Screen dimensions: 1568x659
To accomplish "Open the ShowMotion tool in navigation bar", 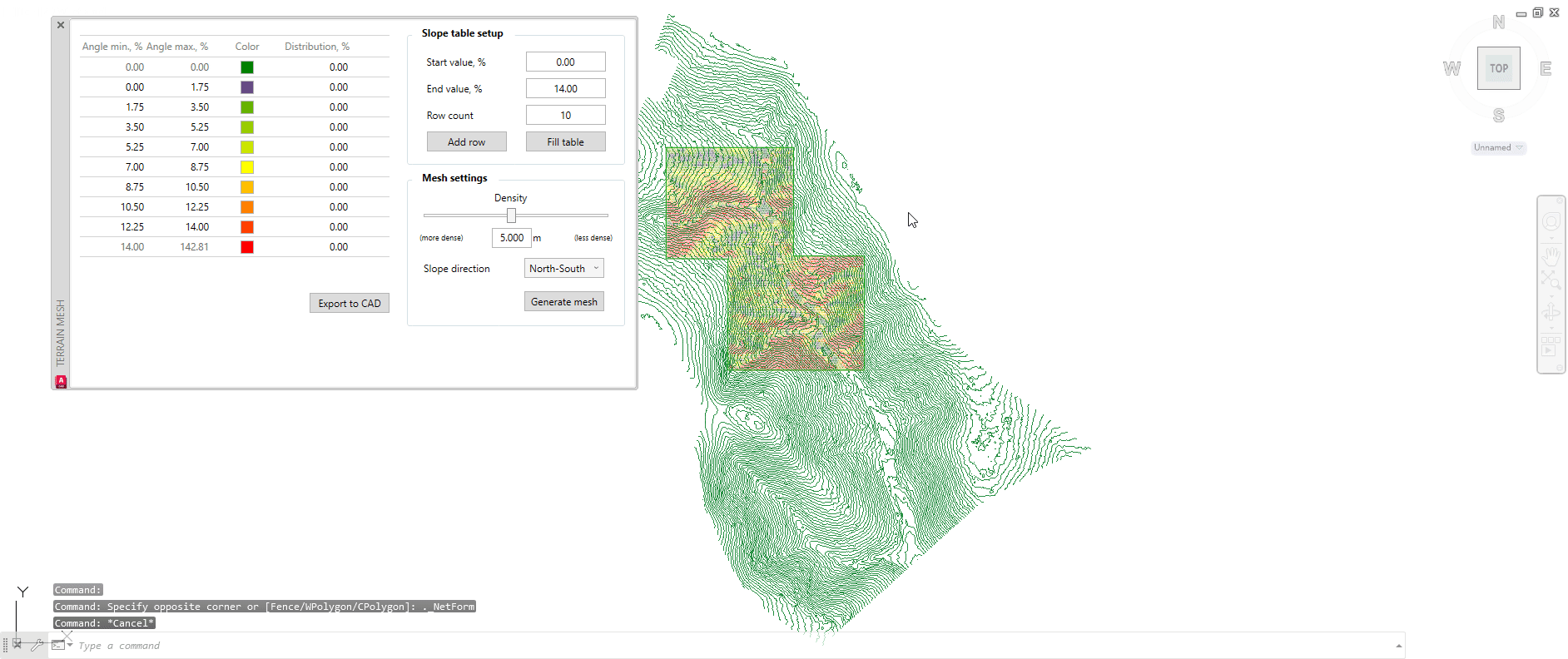I will (x=1551, y=345).
